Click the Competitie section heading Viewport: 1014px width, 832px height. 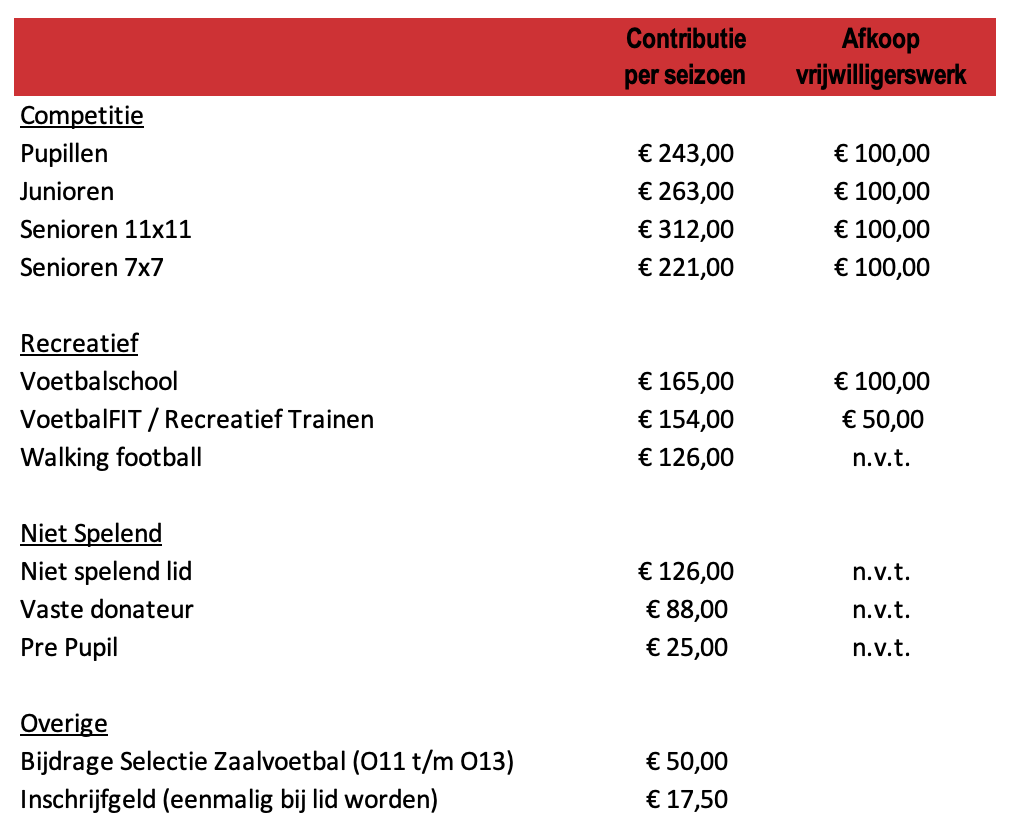pos(81,116)
